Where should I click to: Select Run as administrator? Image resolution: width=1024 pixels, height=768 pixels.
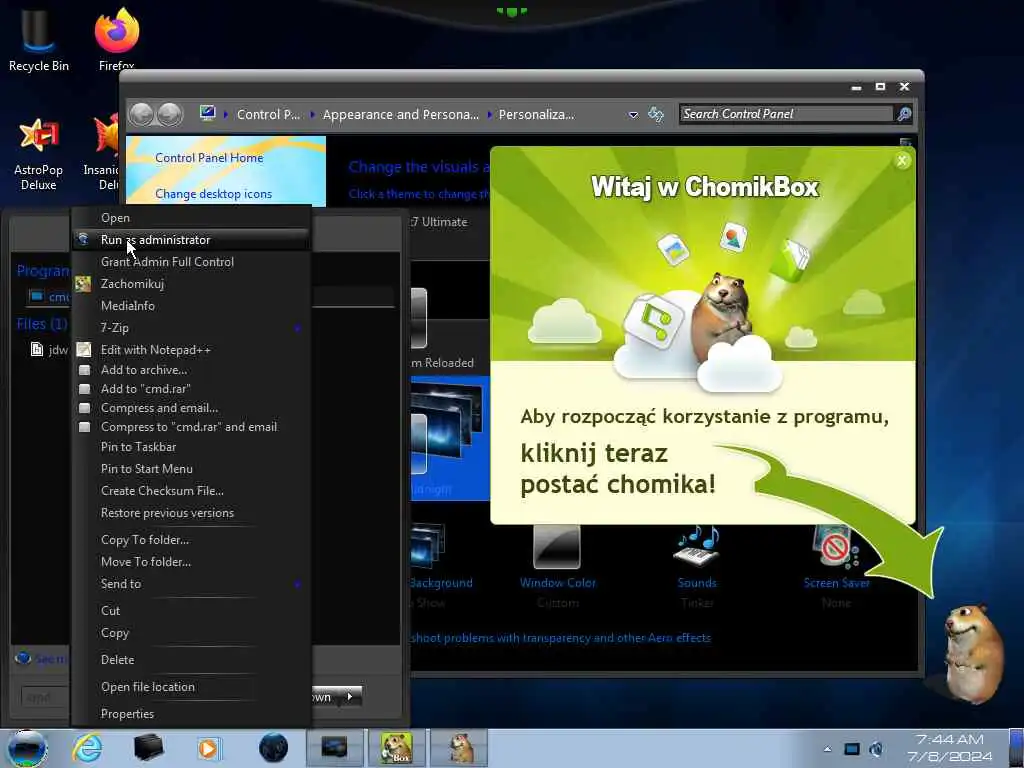coord(191,240)
